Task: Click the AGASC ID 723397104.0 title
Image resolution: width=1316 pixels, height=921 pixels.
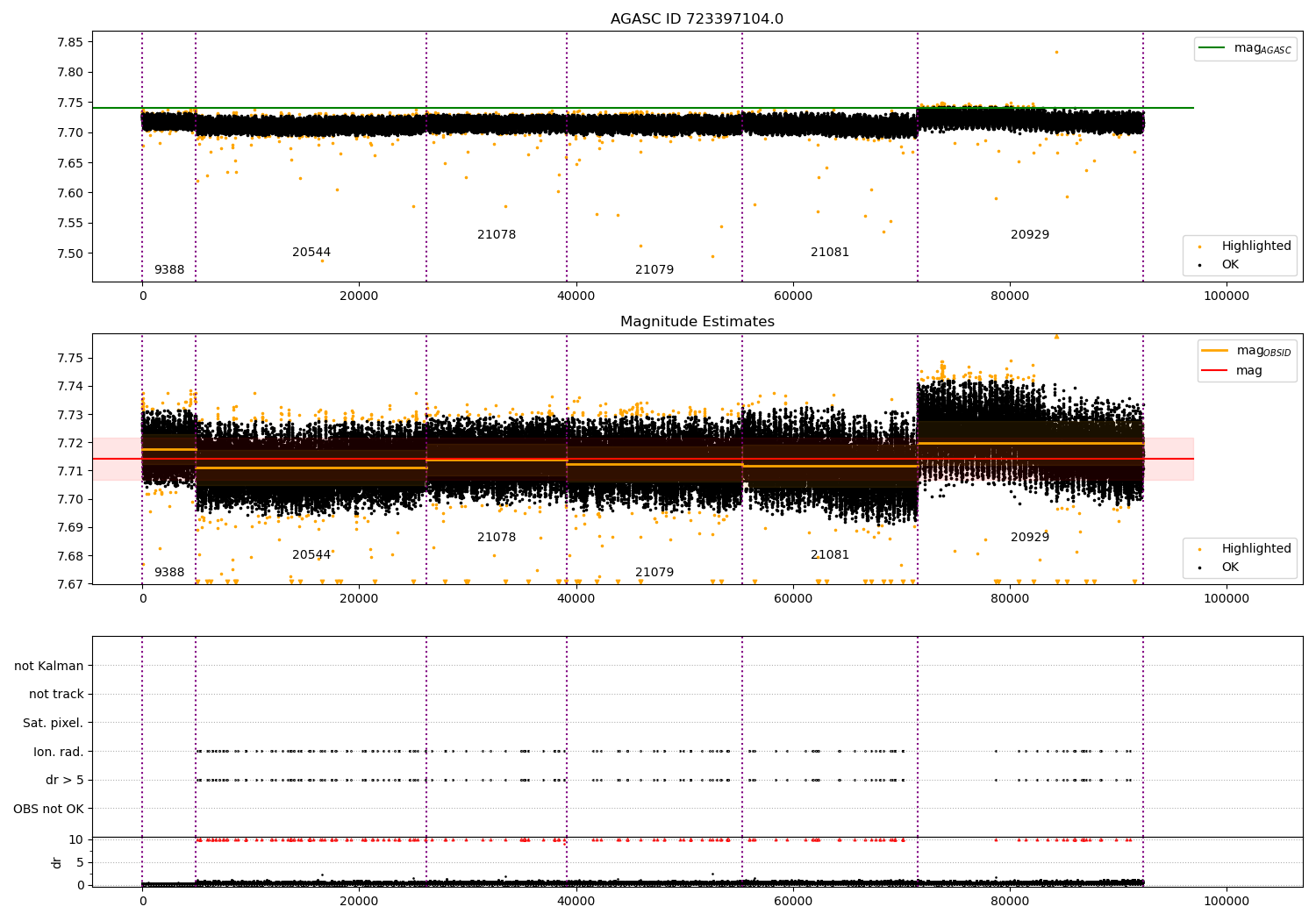Action: click(x=697, y=19)
